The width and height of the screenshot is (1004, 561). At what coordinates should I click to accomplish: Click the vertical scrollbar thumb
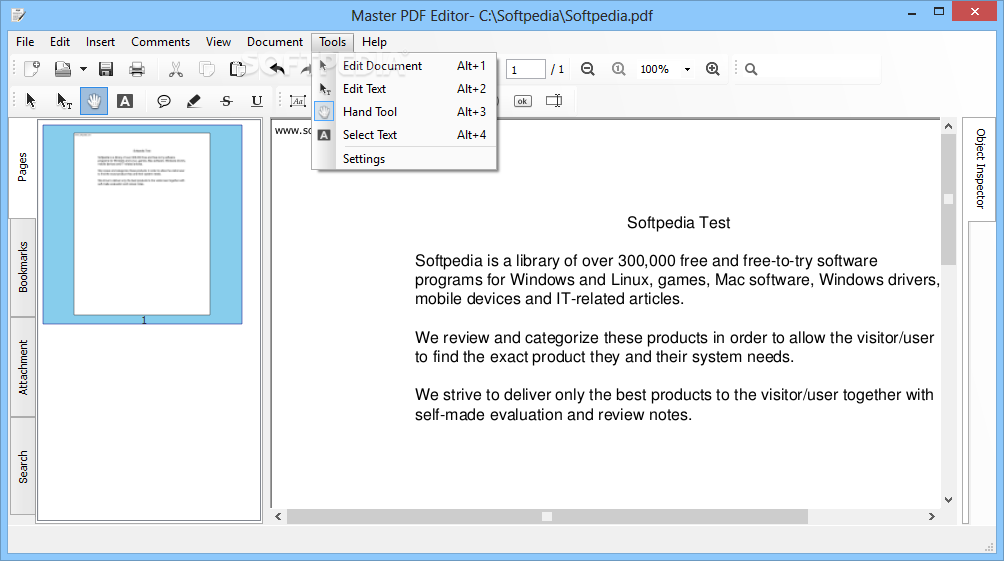coord(948,199)
